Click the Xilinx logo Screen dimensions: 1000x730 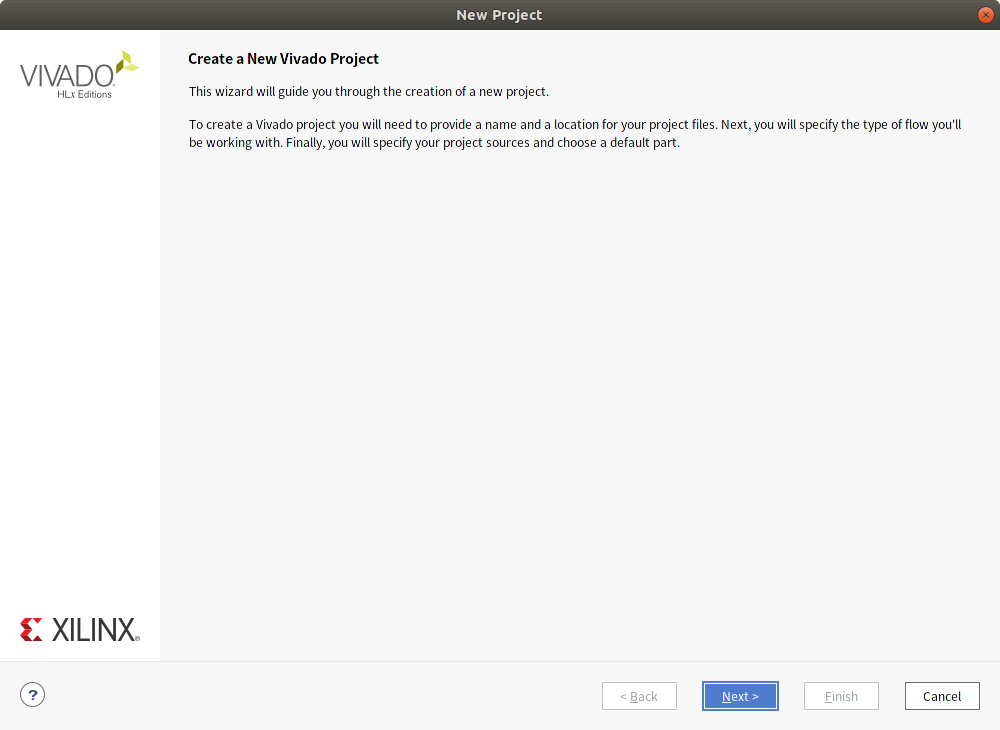(x=80, y=629)
